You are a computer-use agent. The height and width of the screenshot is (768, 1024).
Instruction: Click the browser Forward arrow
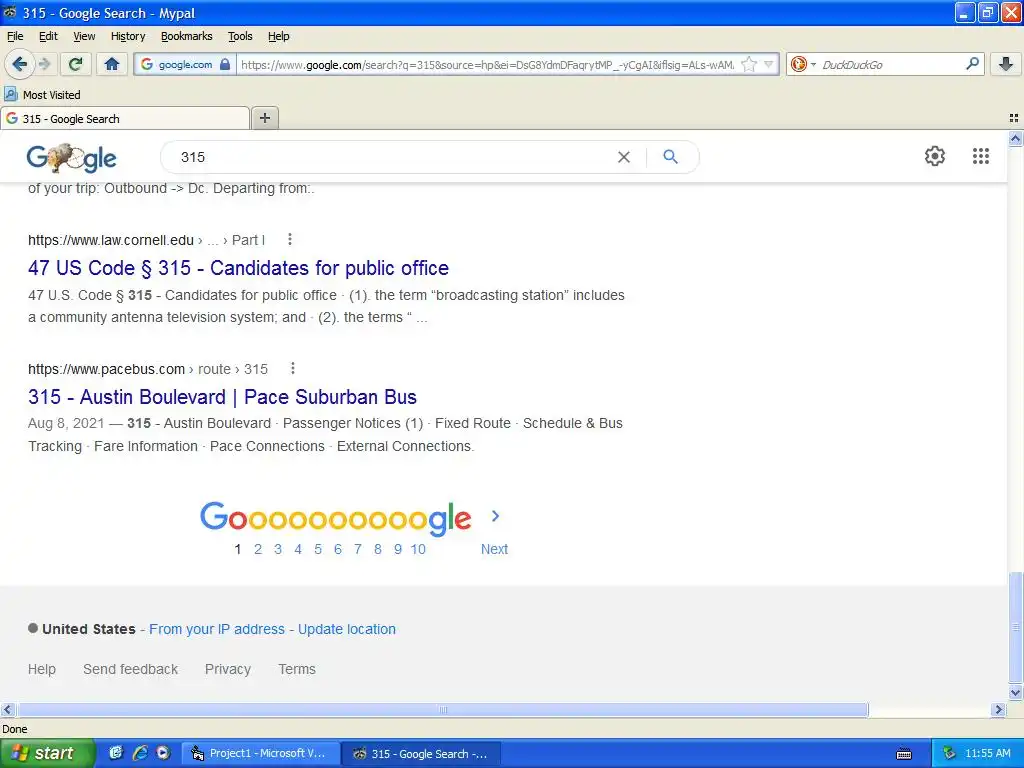(x=45, y=64)
